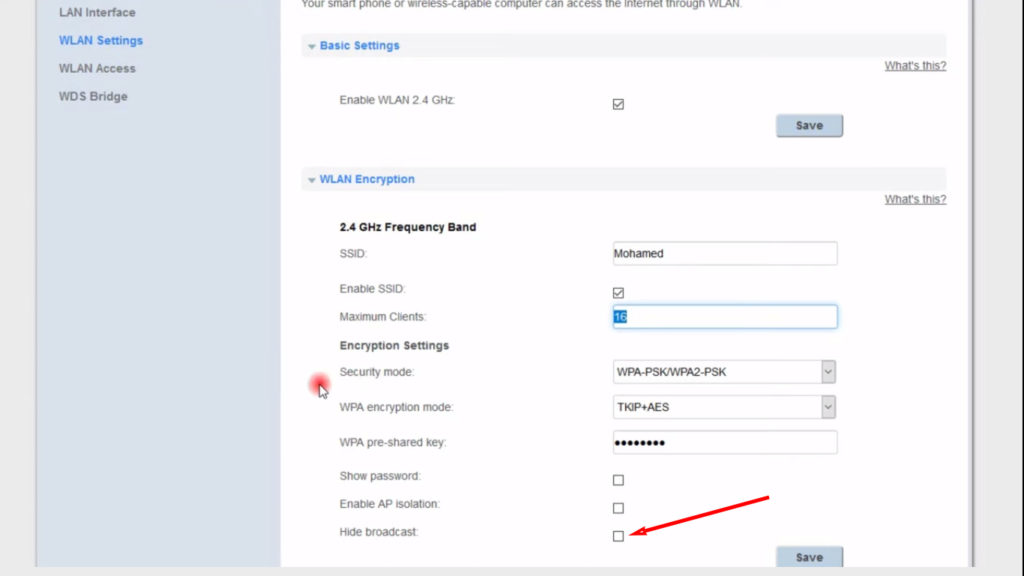1024x576 pixels.
Task: Enable the AP isolation checkbox
Action: [618, 508]
